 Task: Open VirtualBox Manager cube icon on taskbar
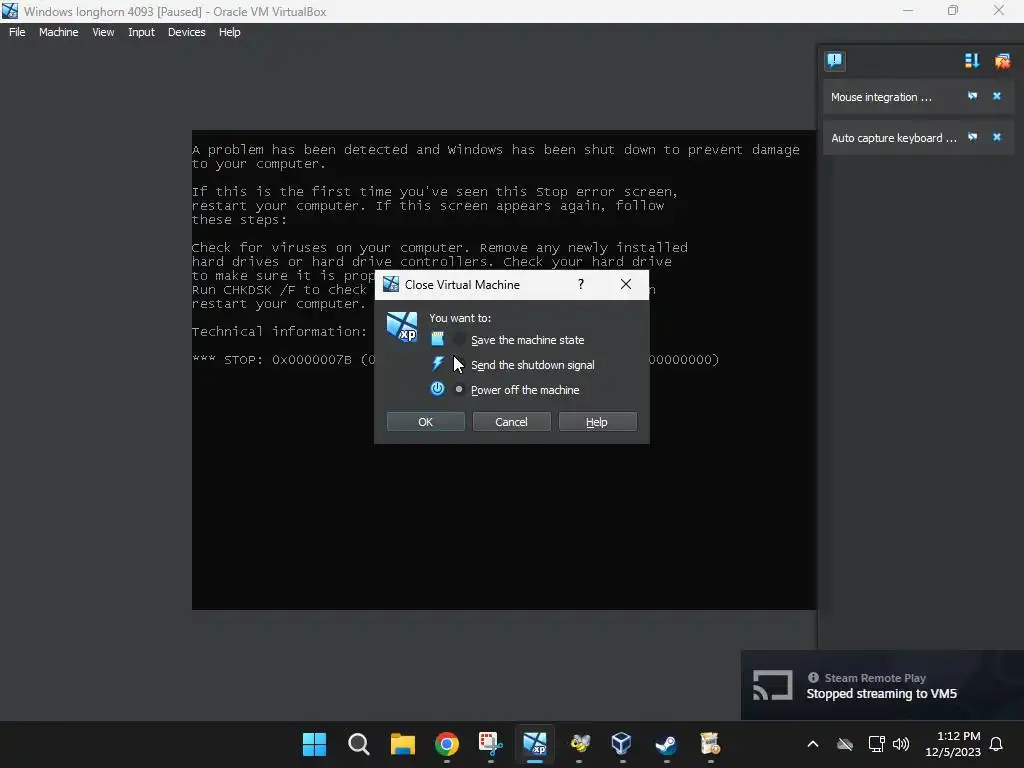coord(622,744)
